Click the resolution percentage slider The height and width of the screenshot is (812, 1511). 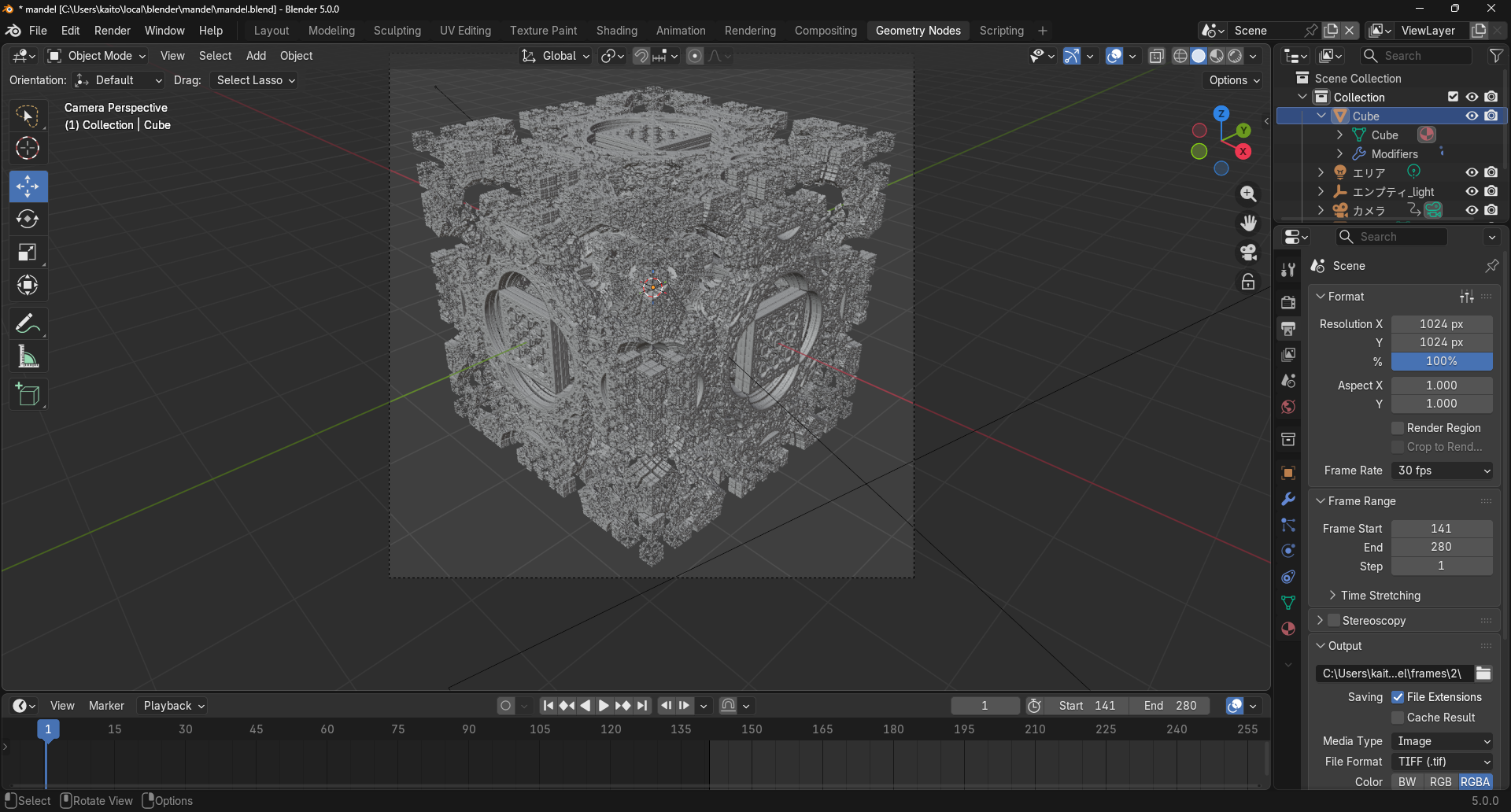pyautogui.click(x=1442, y=361)
